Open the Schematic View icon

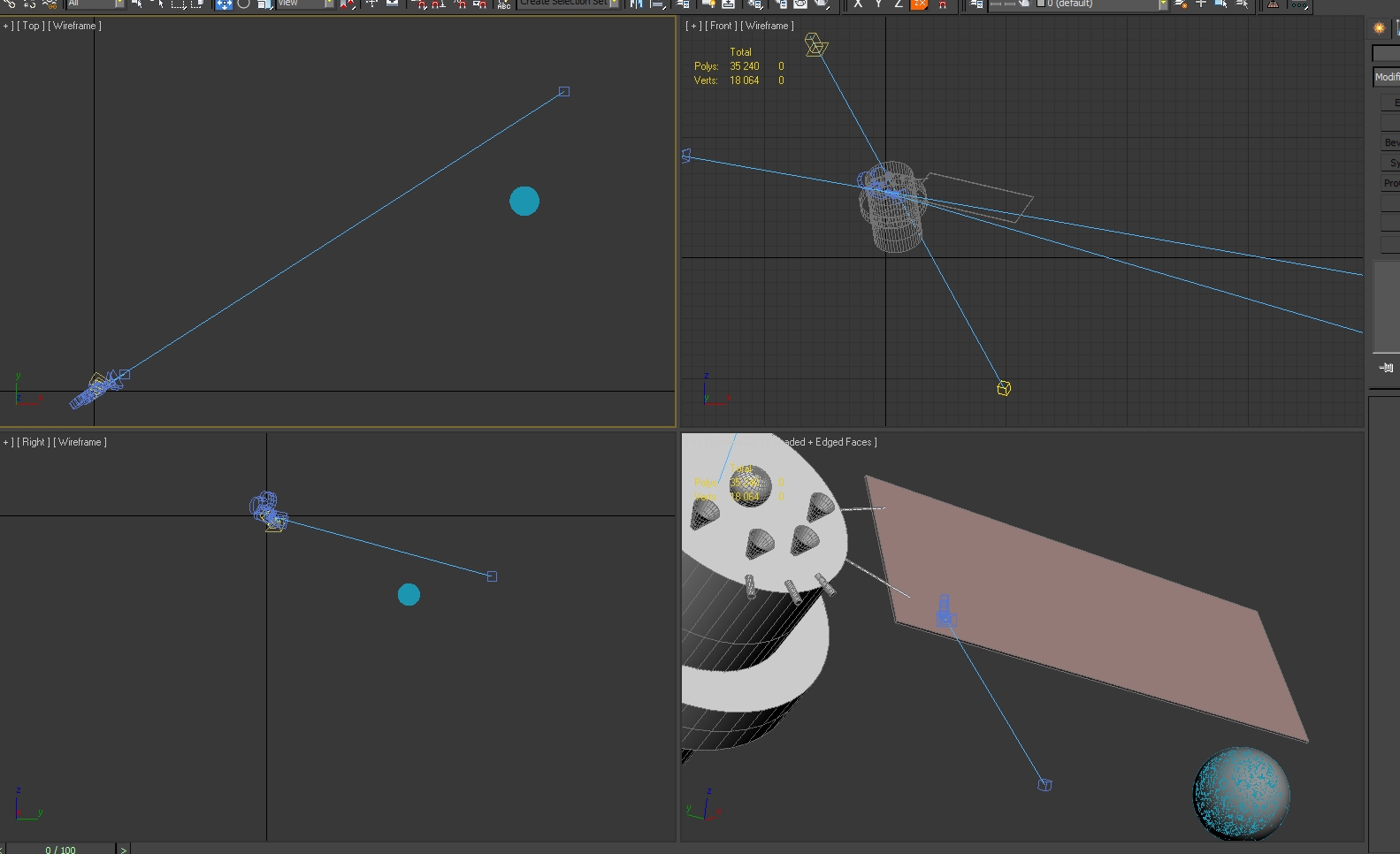pyautogui.click(x=729, y=4)
